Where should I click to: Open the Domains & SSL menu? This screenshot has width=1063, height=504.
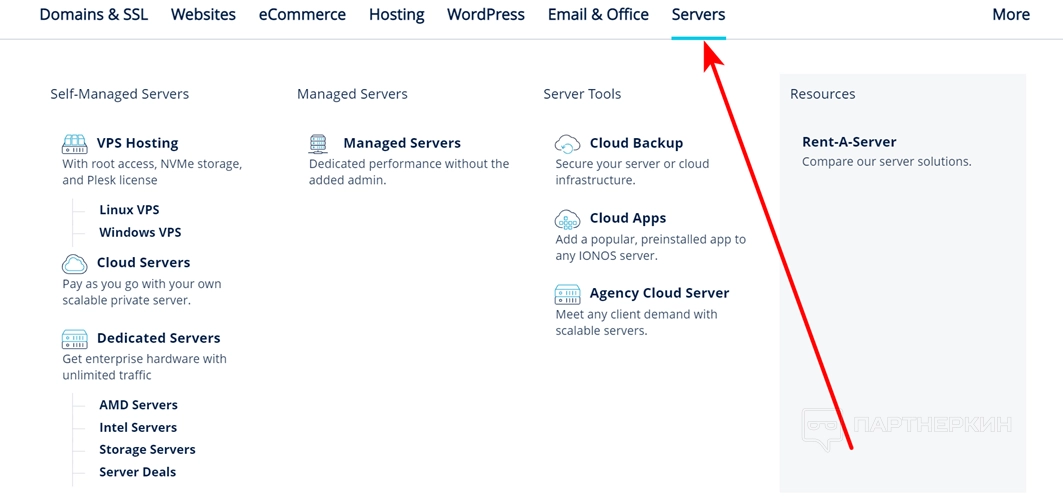pyautogui.click(x=94, y=14)
